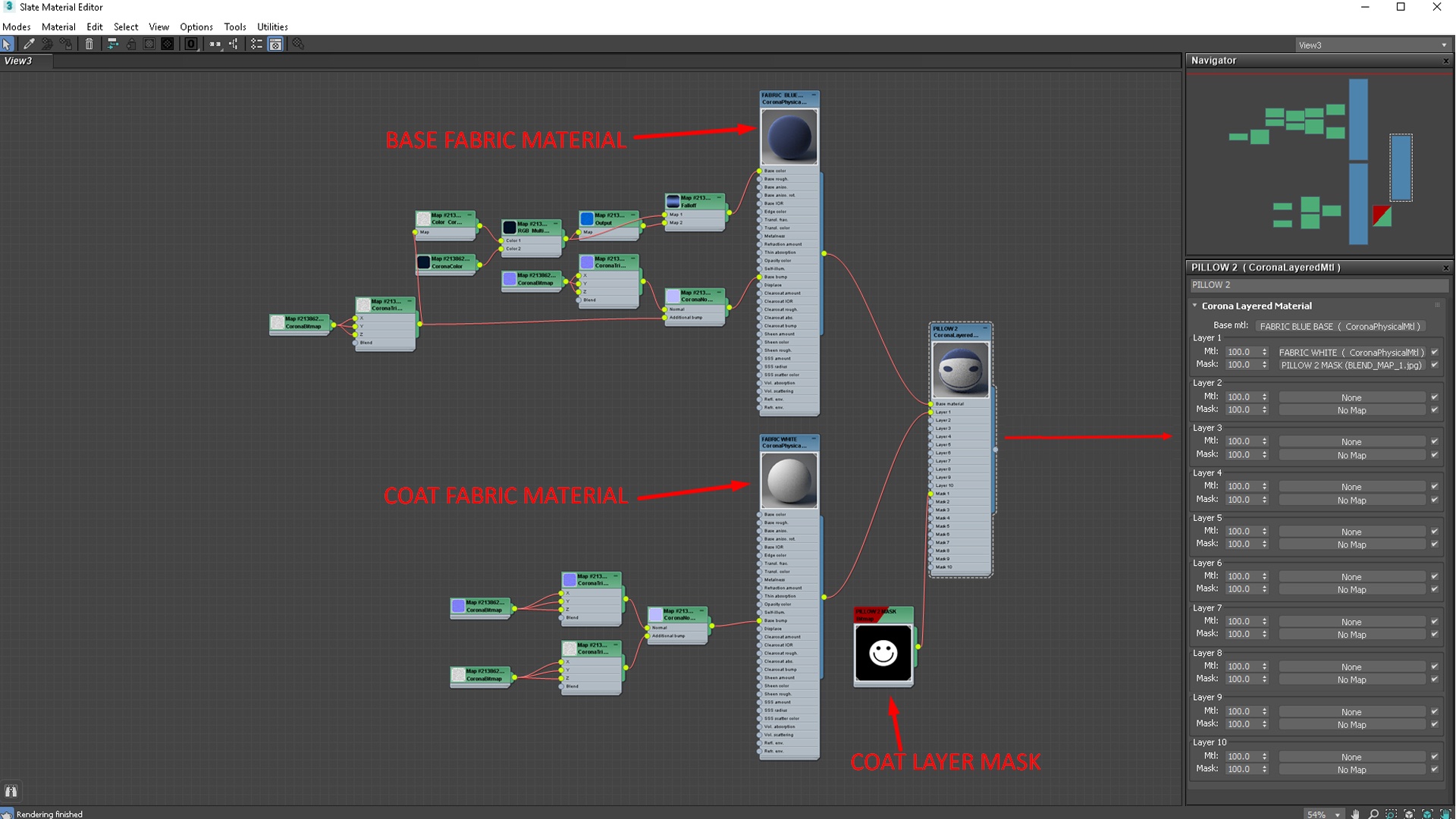Activate the Pan hand tool

click(x=1355, y=814)
